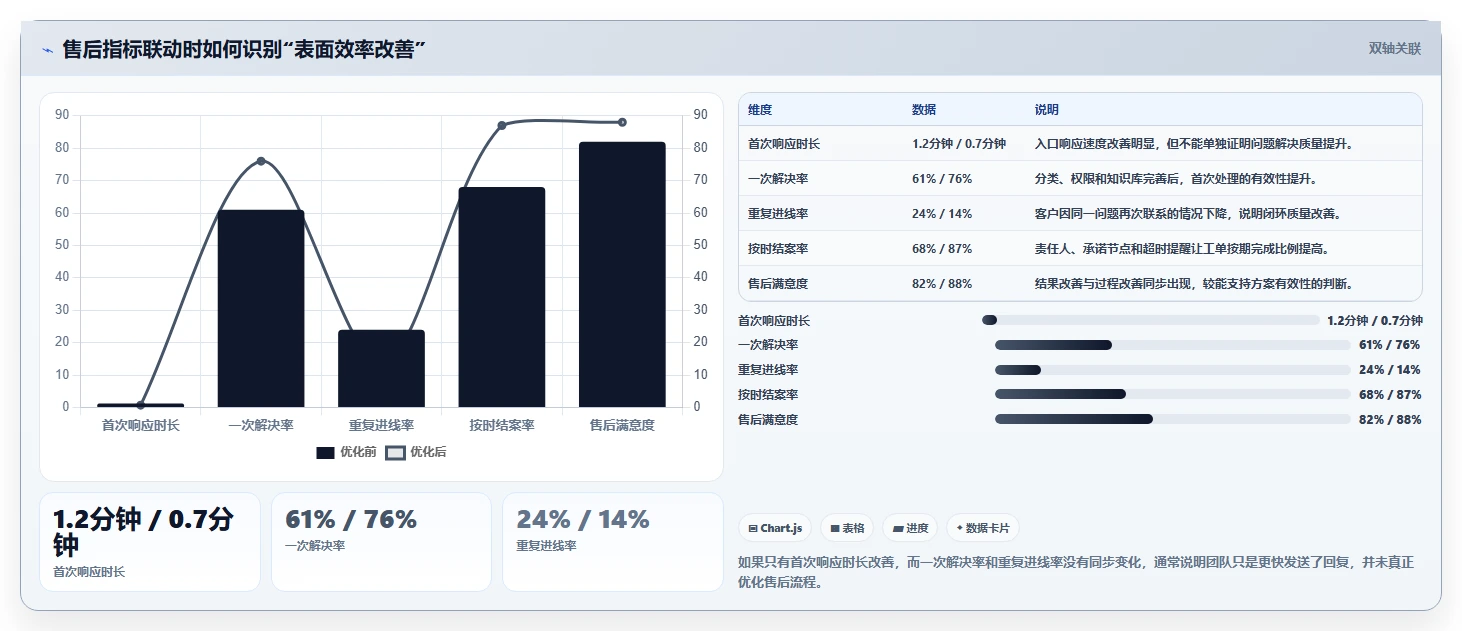Click the 表格 tag
1462x631 pixels.
[x=847, y=528]
